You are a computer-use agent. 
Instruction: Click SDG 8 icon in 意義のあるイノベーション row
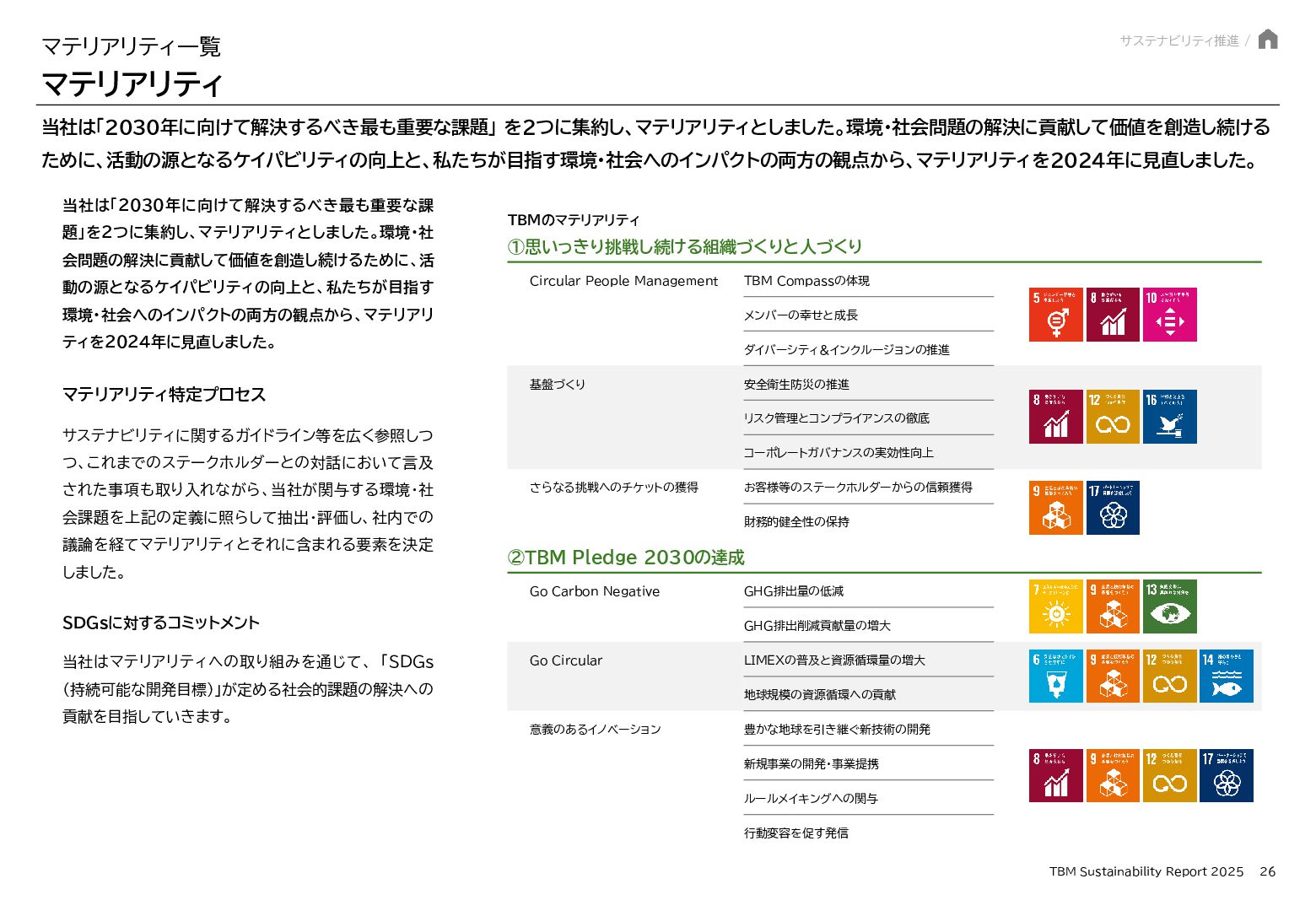pyautogui.click(x=1055, y=775)
